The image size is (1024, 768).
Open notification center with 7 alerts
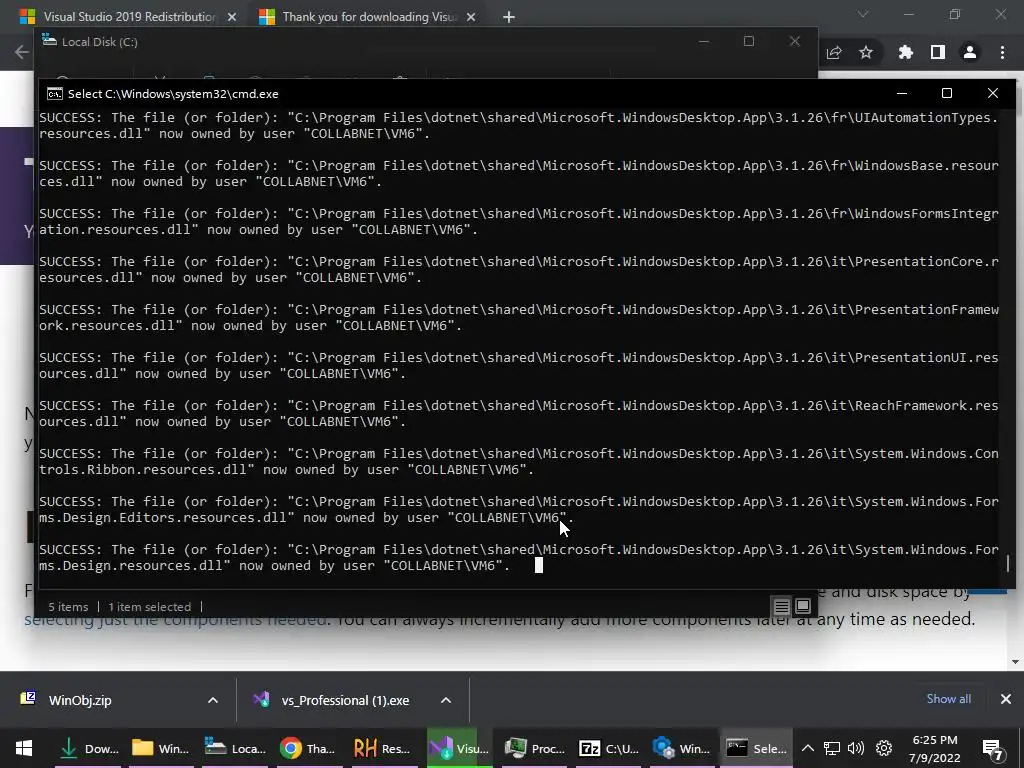tap(993, 750)
